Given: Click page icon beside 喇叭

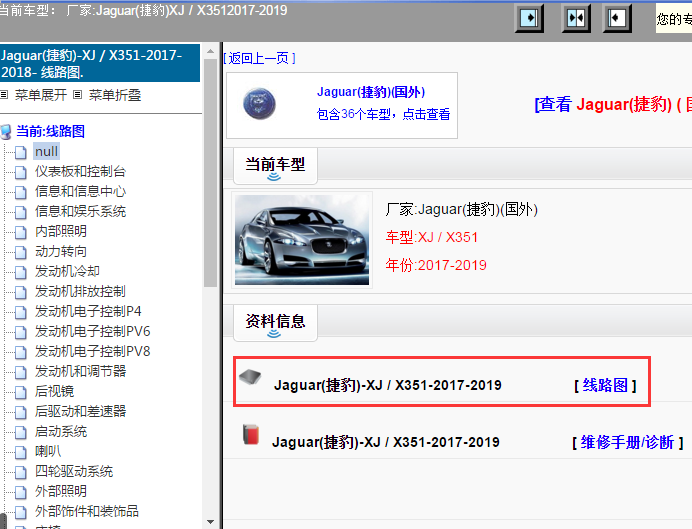Looking at the screenshot, I should click(21, 452).
